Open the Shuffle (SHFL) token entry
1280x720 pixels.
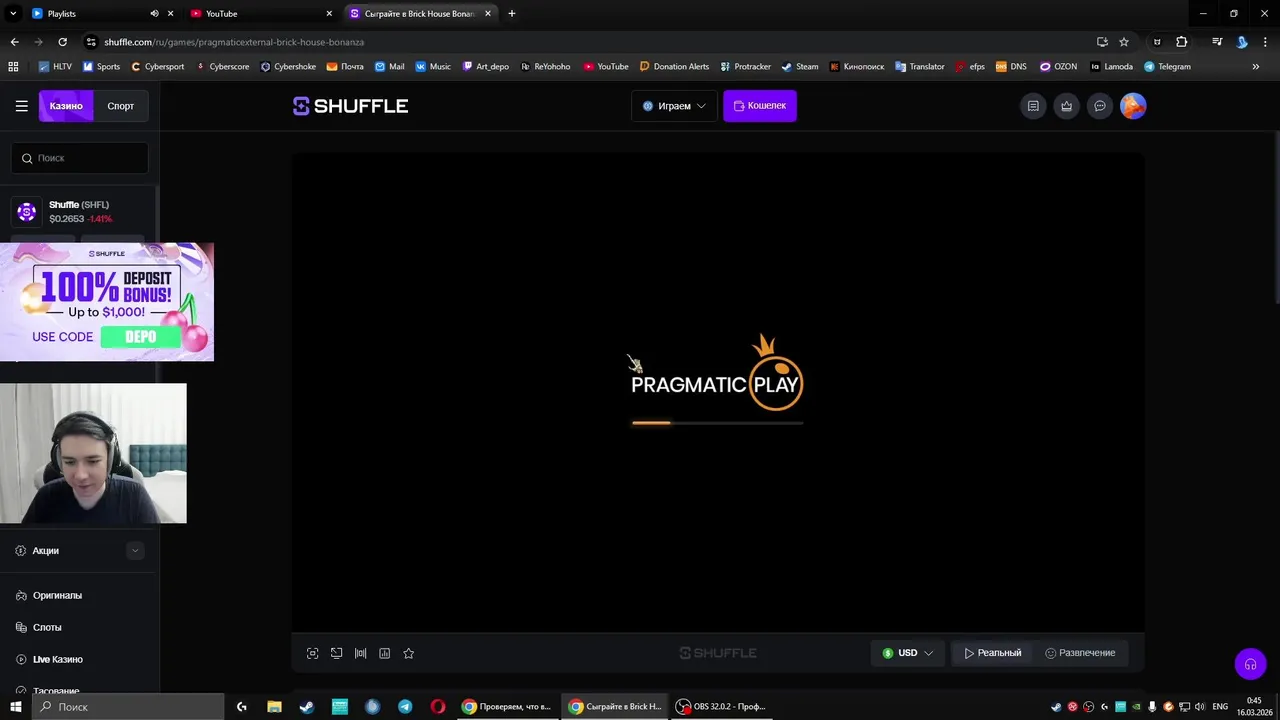click(80, 212)
